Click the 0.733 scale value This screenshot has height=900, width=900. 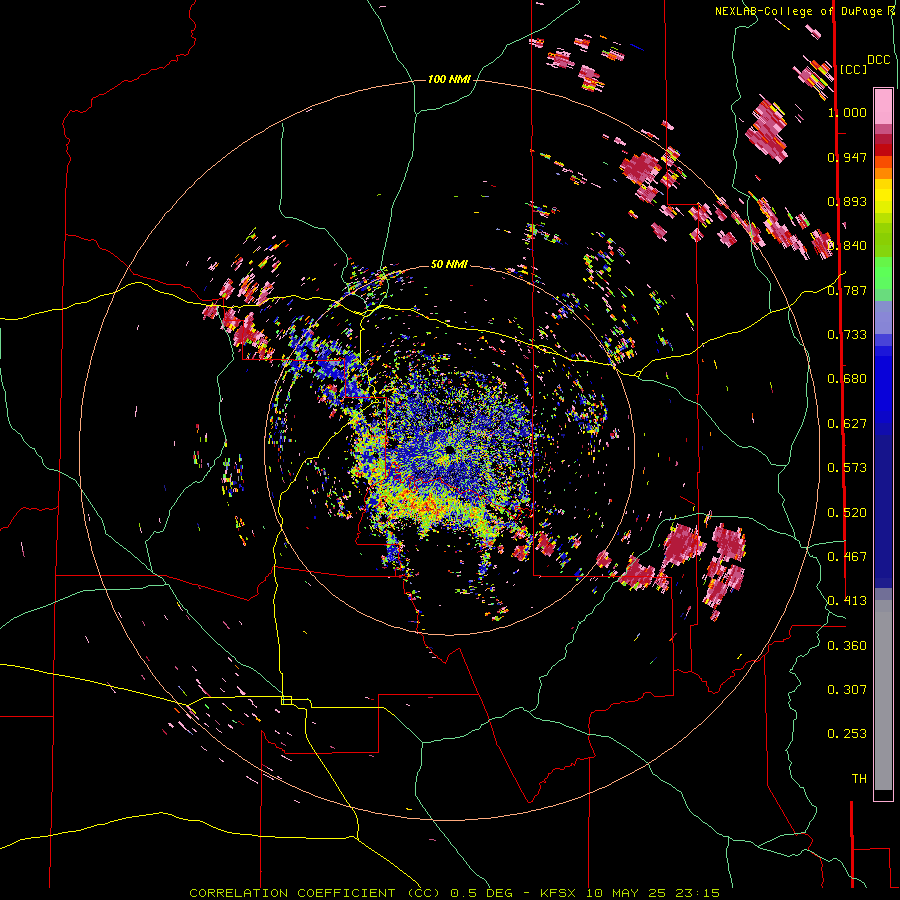[847, 335]
